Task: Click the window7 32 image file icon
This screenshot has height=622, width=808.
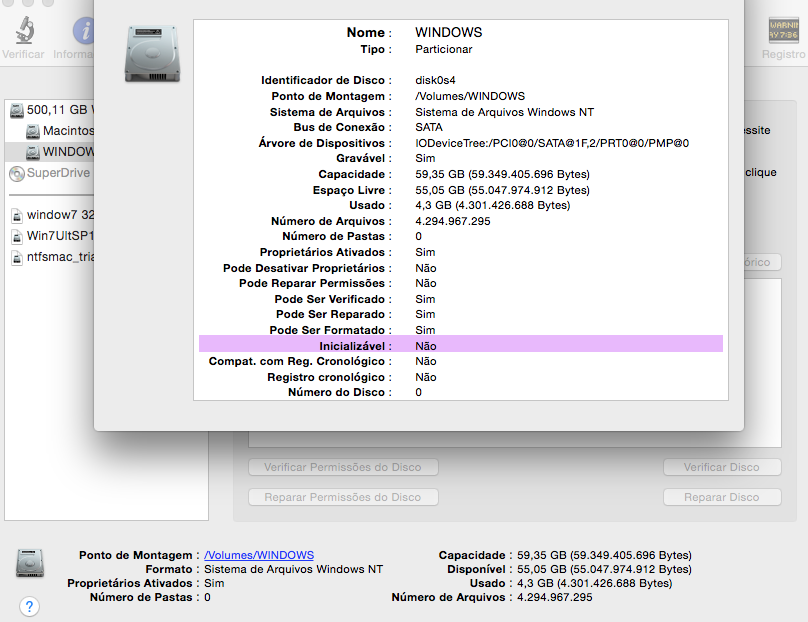Action: pyautogui.click(x=17, y=215)
